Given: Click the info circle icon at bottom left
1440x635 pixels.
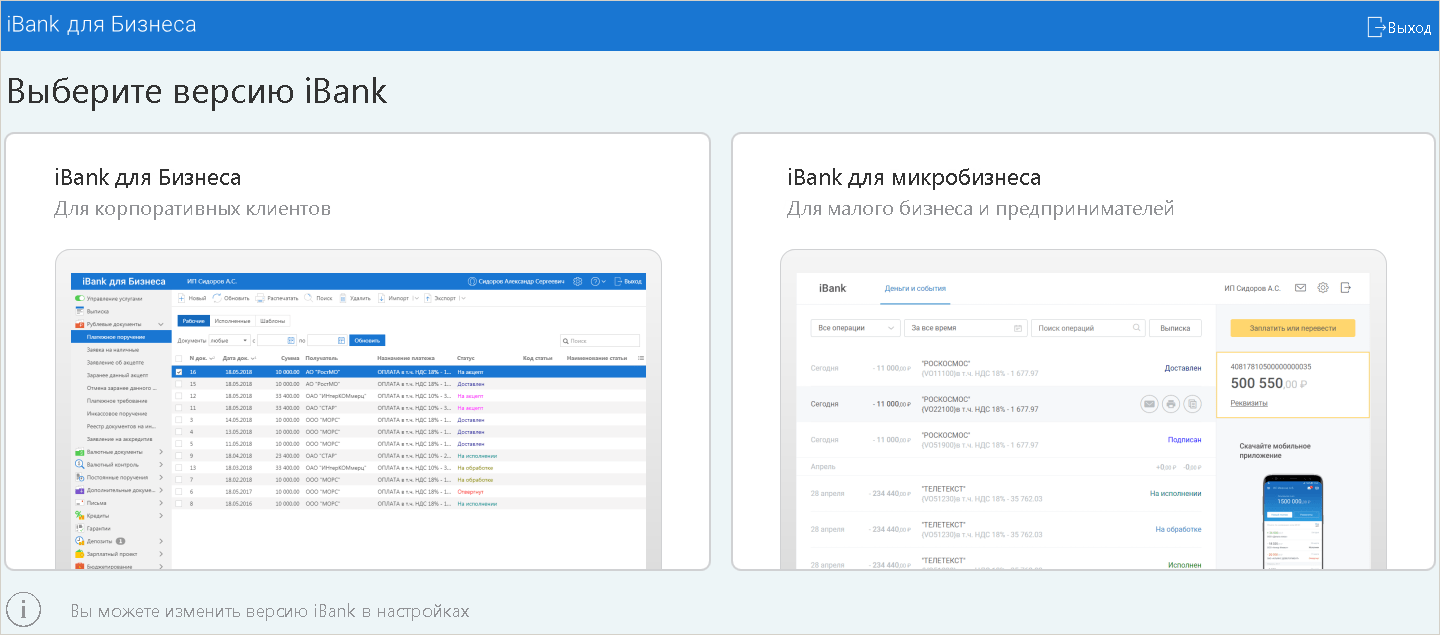Looking at the screenshot, I should click(24, 610).
